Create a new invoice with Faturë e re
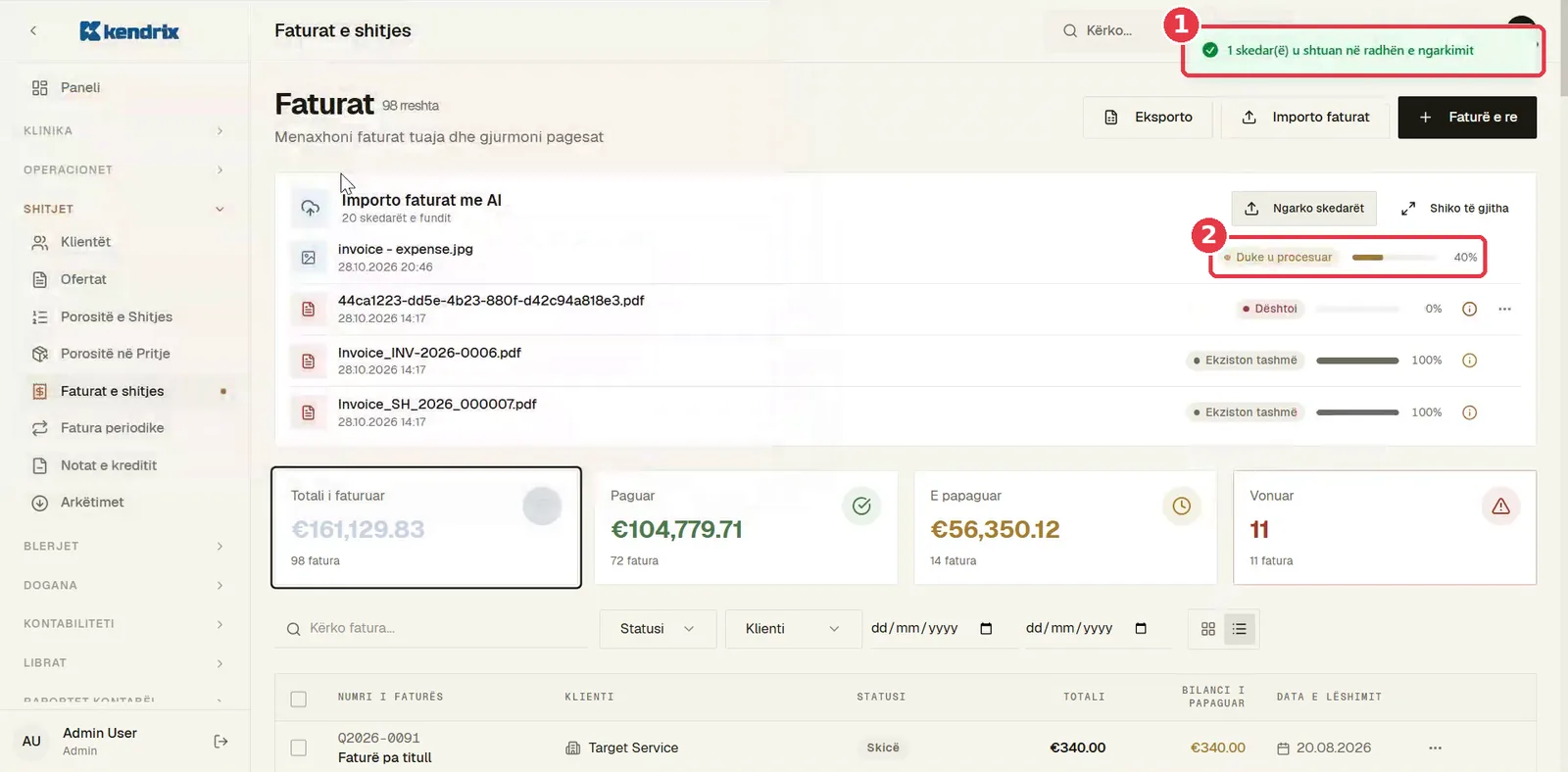The image size is (1568, 772). pos(1467,118)
